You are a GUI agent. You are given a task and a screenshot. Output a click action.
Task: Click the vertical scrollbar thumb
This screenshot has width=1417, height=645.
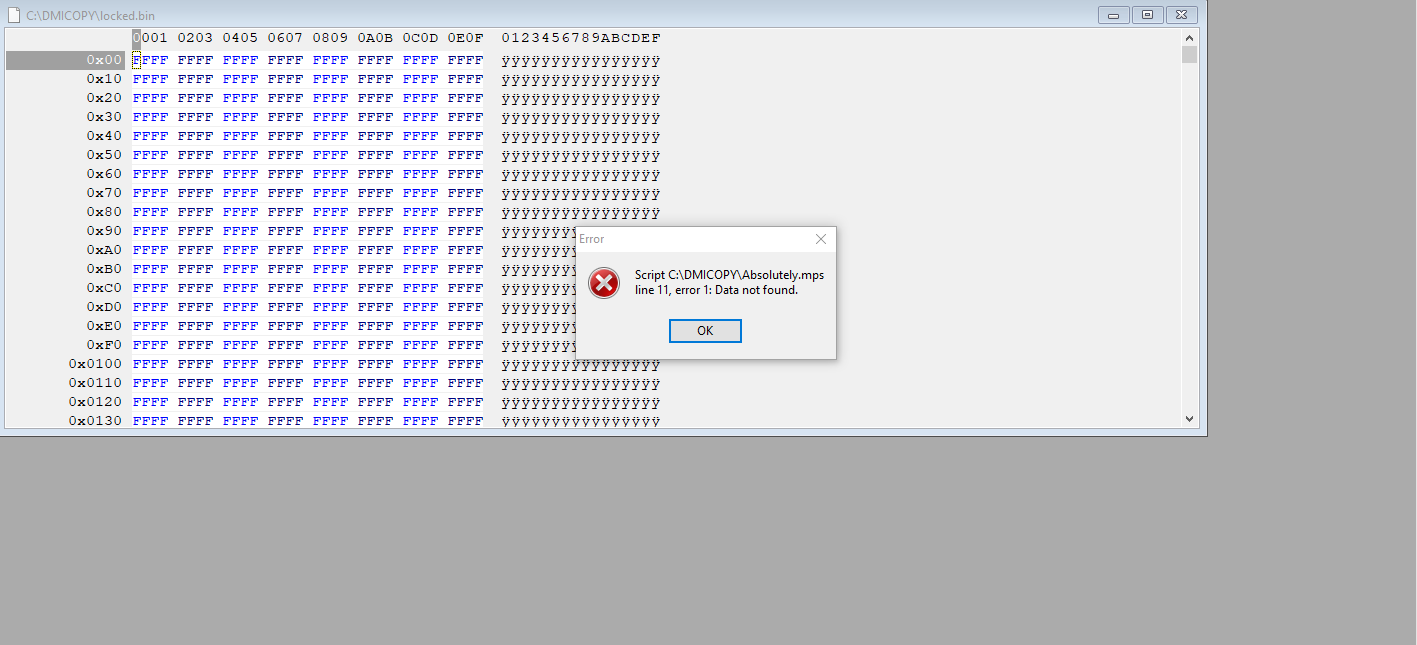1189,54
